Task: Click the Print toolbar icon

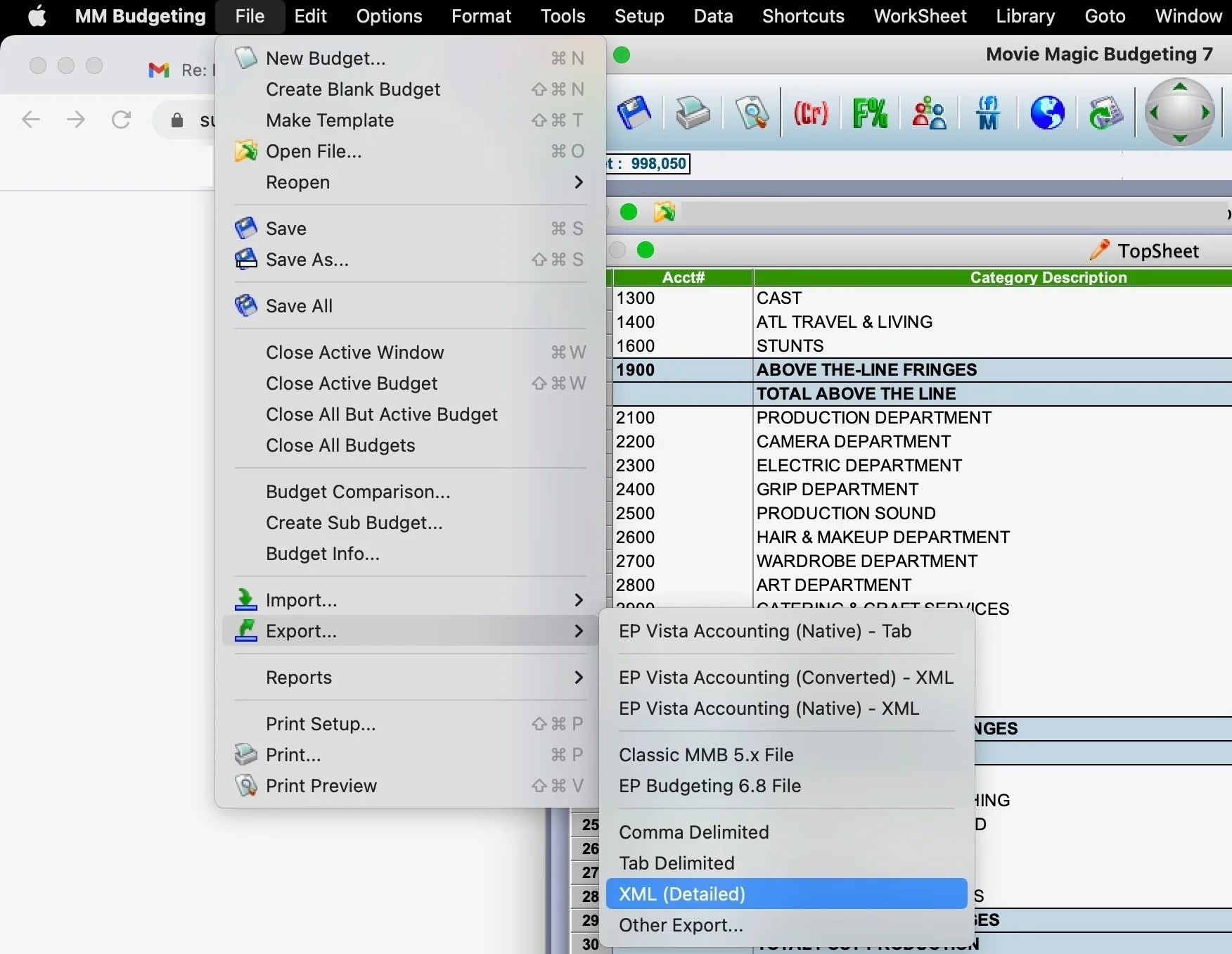Action: [x=693, y=113]
